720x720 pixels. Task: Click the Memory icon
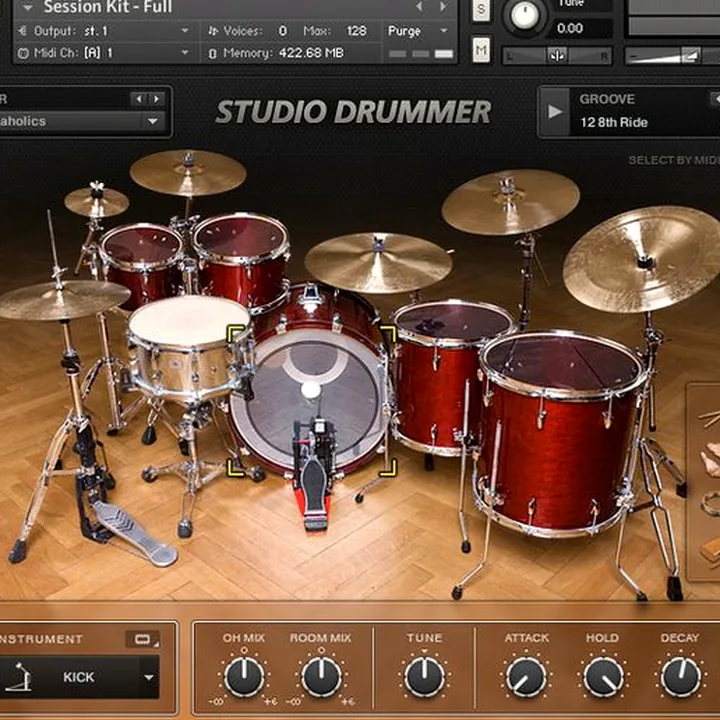(x=213, y=53)
